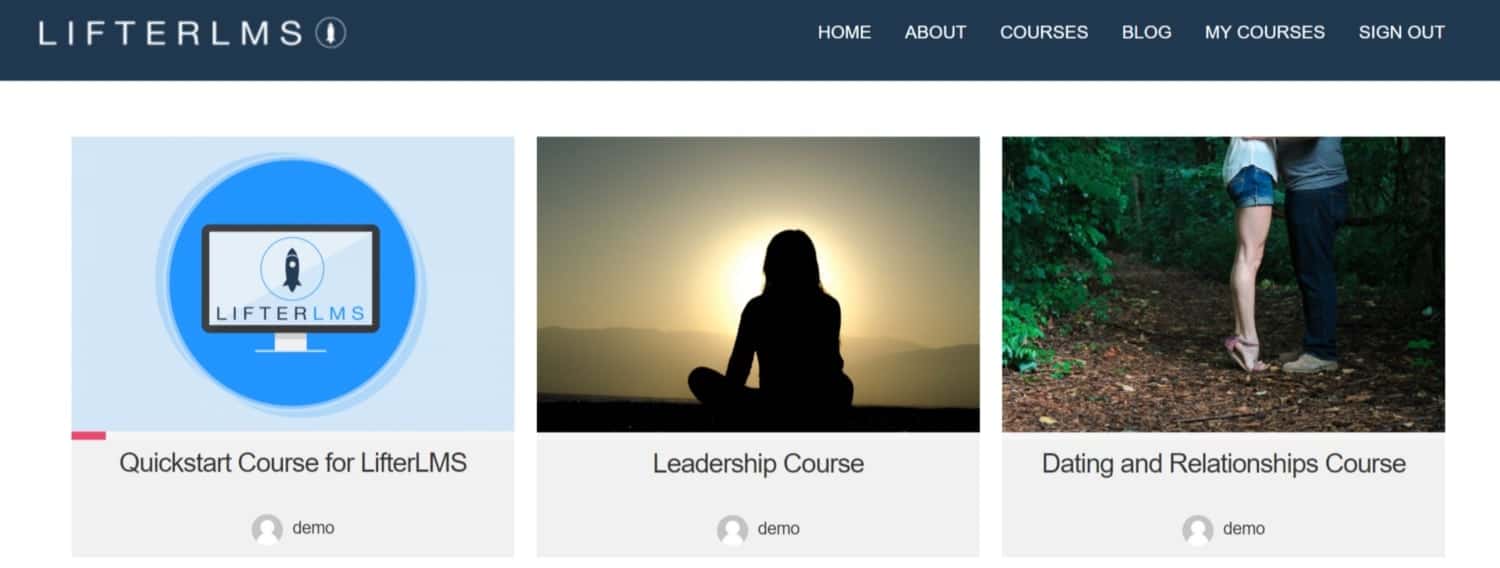Click the demo avatar under Quickstart Course
1500x568 pixels.
click(x=267, y=529)
